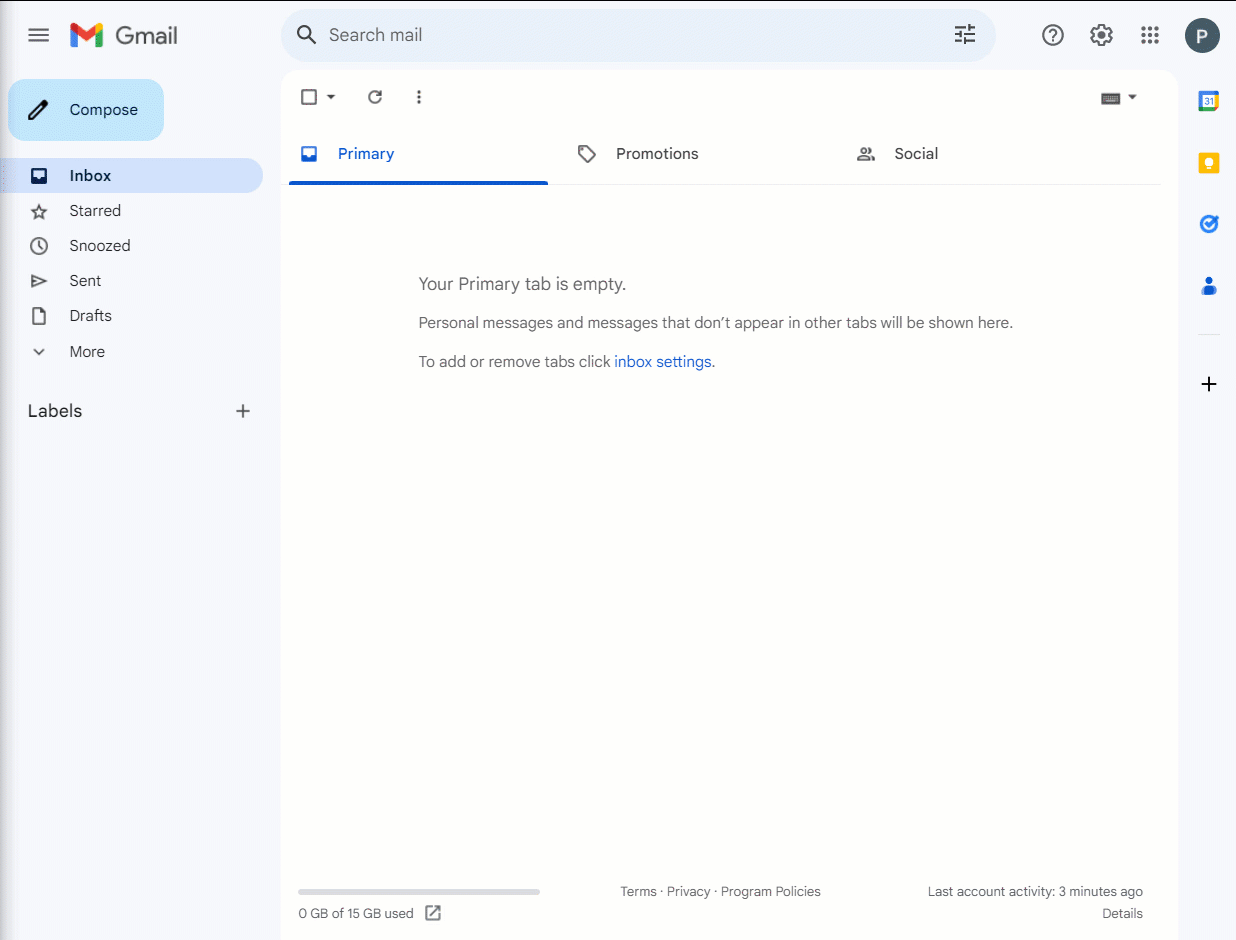Open the Google apps grid
Viewport: 1236px width, 940px height.
(1149, 35)
